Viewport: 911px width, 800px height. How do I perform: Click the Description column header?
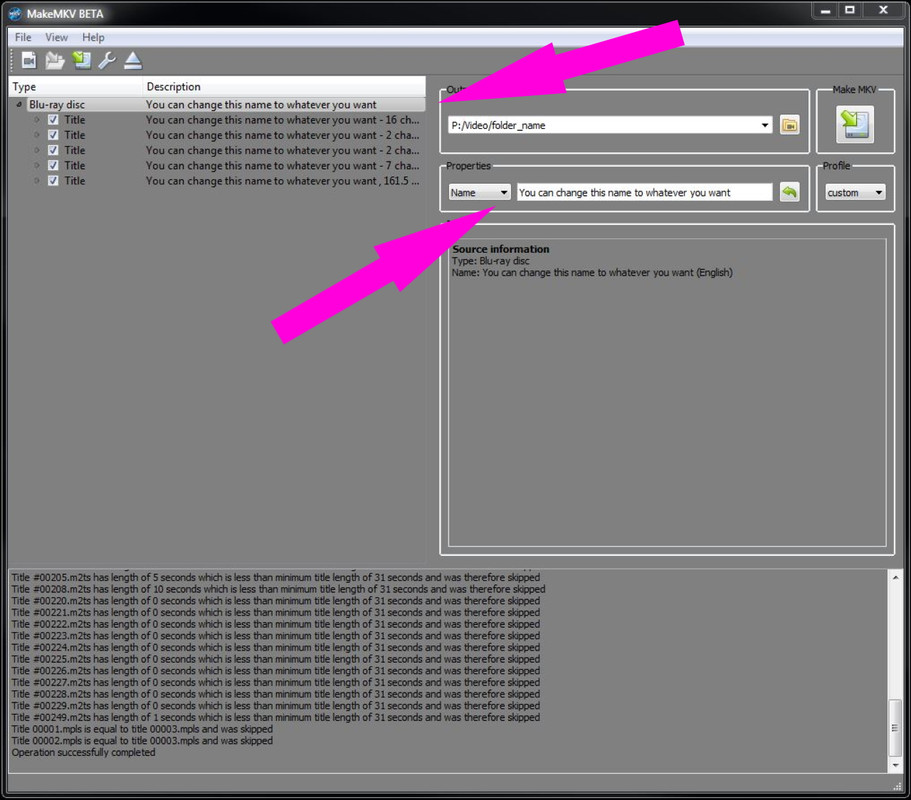pos(284,87)
